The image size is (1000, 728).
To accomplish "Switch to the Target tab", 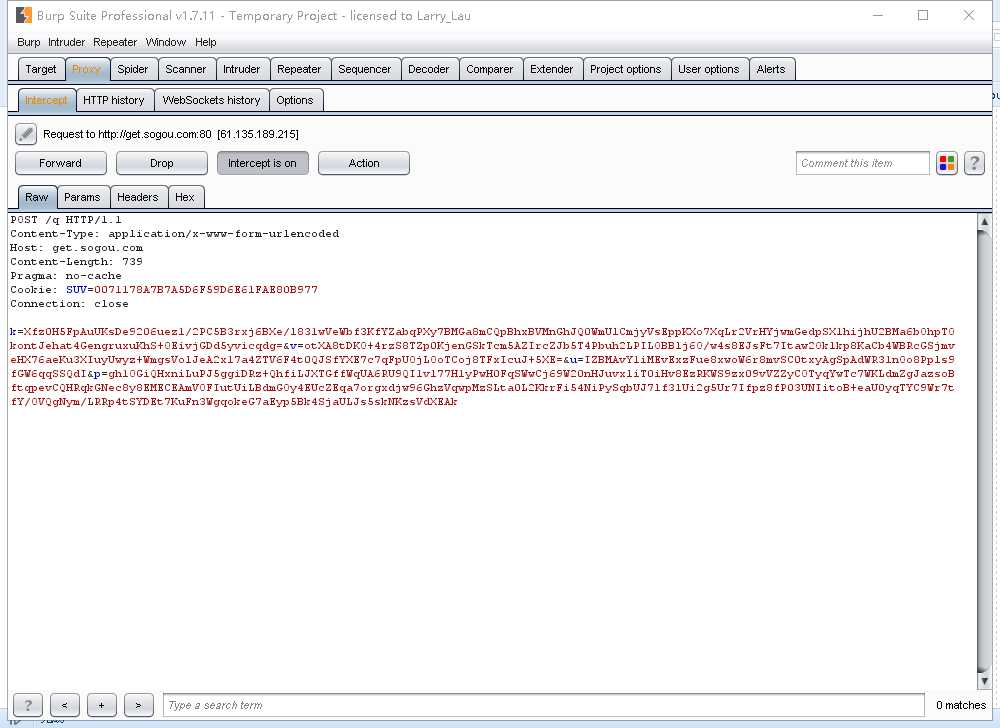I will coord(41,69).
